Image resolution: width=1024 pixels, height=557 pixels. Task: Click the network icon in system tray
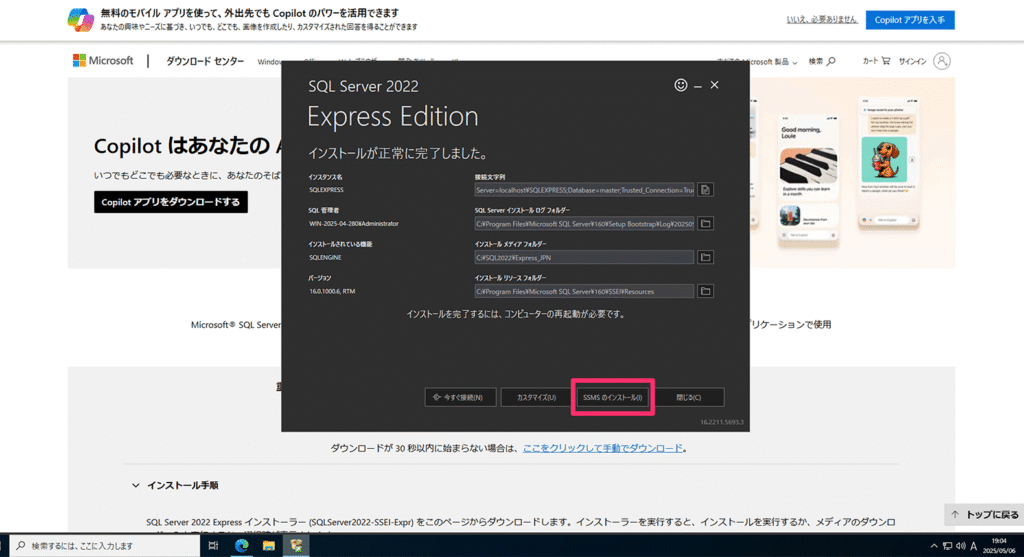coord(947,546)
